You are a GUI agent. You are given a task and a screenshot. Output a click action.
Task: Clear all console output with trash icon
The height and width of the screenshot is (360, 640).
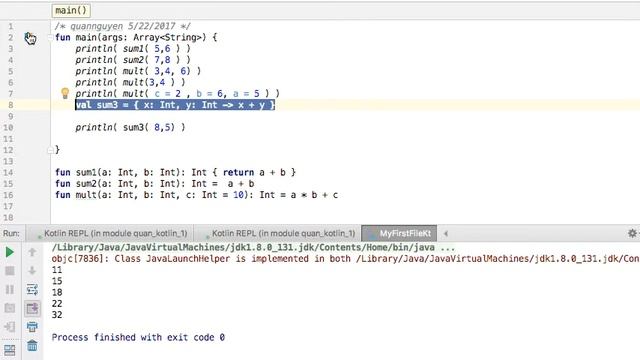click(x=32, y=346)
